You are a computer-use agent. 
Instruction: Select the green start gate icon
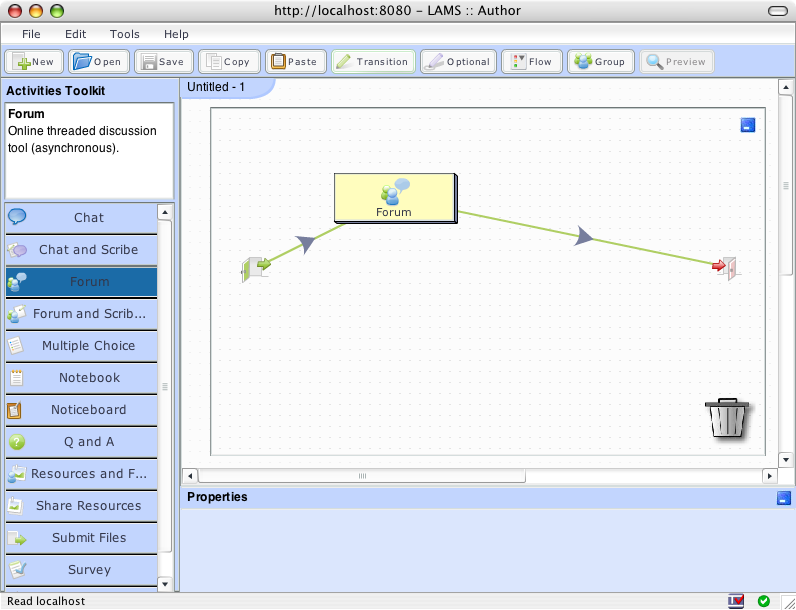(x=256, y=267)
